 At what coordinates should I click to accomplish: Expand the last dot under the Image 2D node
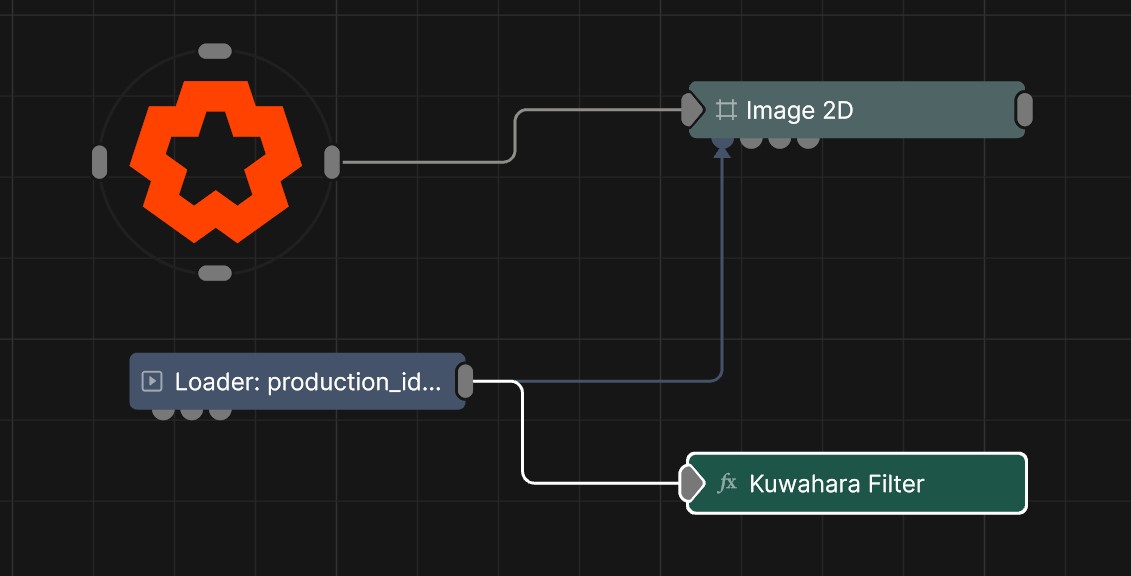808,141
